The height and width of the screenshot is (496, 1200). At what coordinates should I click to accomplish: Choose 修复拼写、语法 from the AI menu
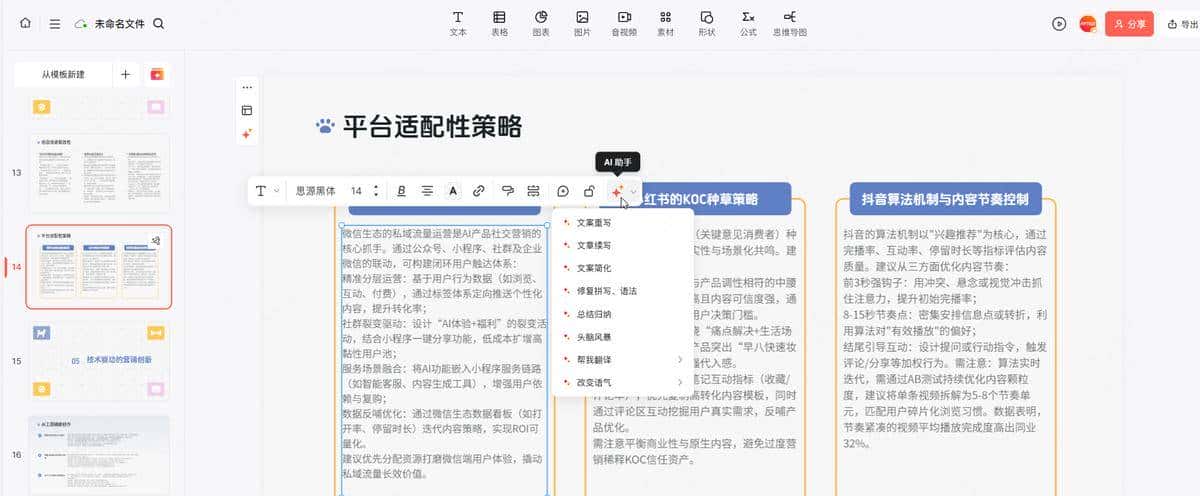[622, 291]
